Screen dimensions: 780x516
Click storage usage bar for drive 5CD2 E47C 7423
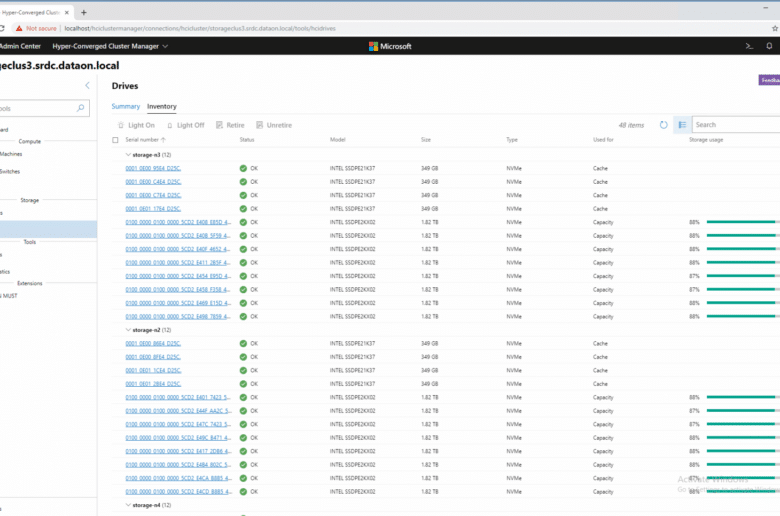point(743,424)
